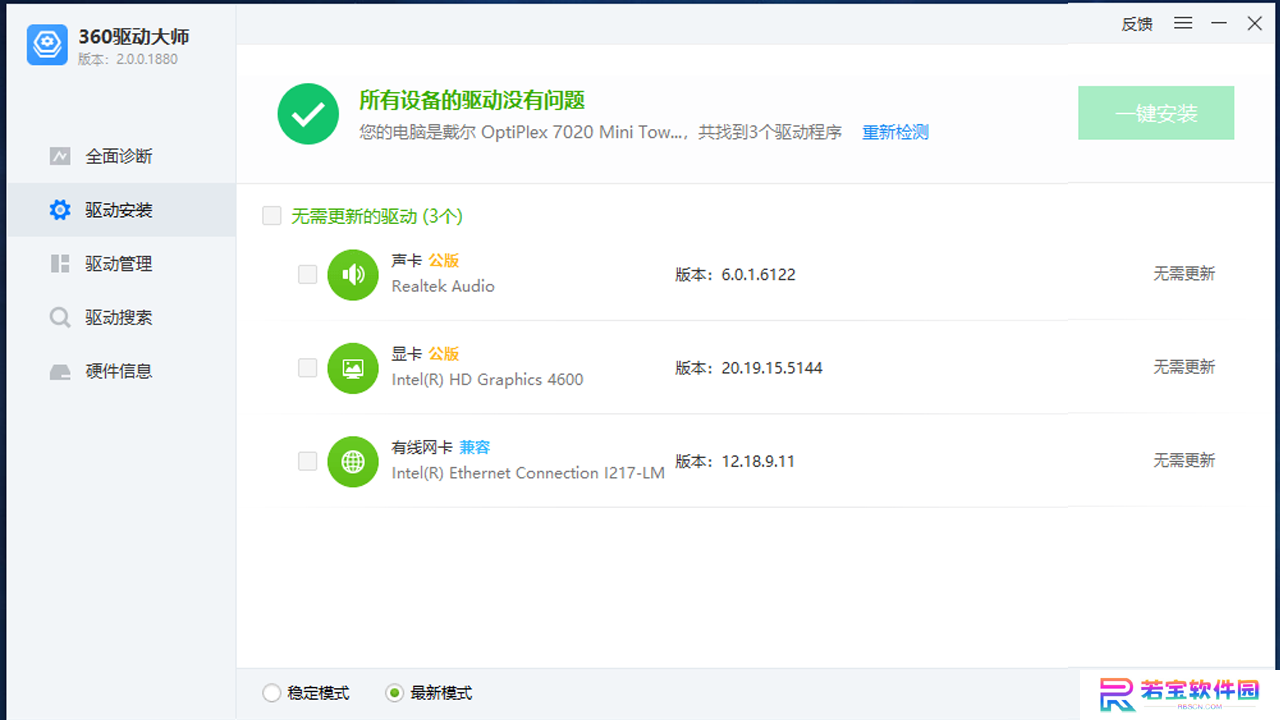
Task: Click the 有线网卡 globe icon
Action: coord(353,461)
